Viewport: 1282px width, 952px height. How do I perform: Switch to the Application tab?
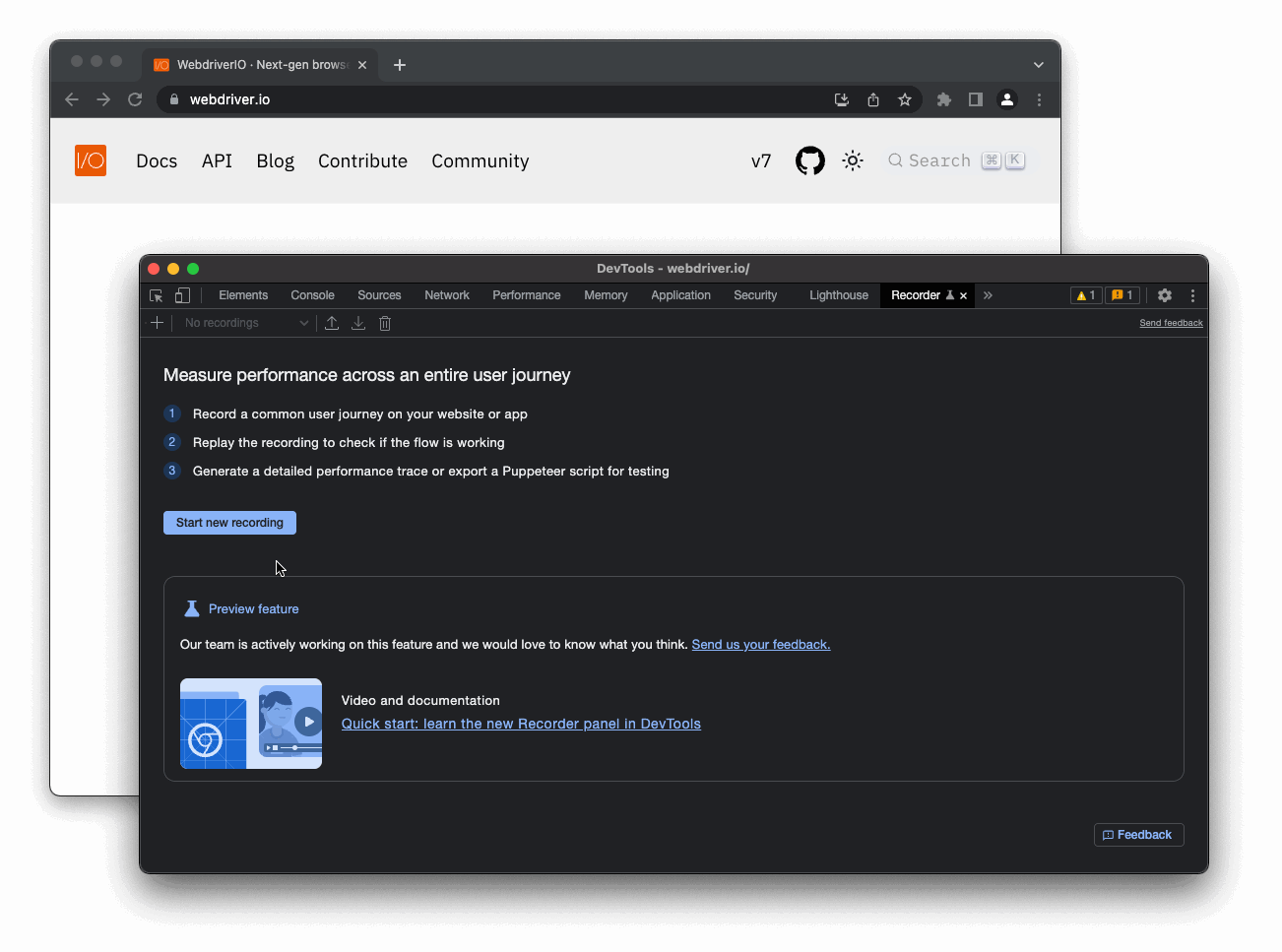pos(680,295)
